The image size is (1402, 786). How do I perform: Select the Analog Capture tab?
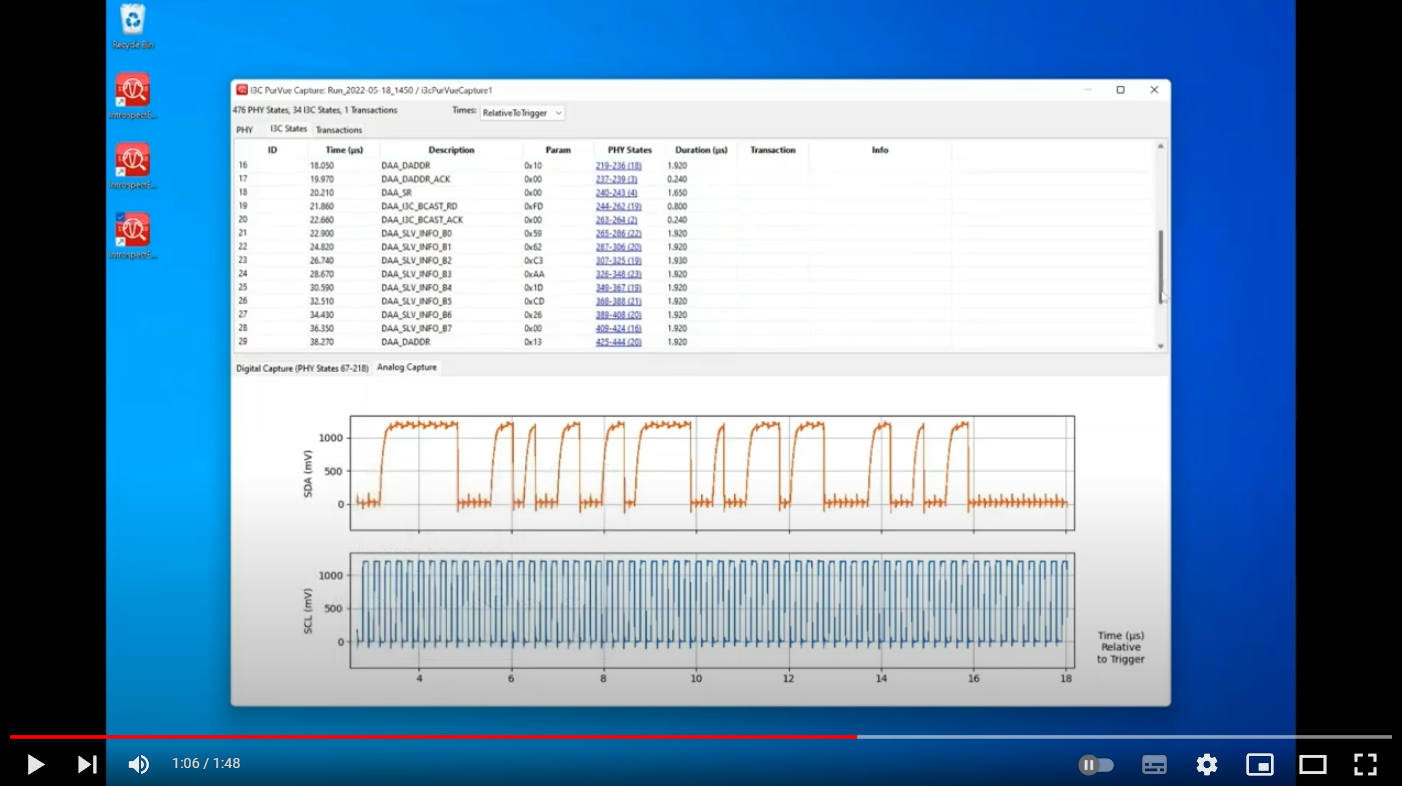407,368
